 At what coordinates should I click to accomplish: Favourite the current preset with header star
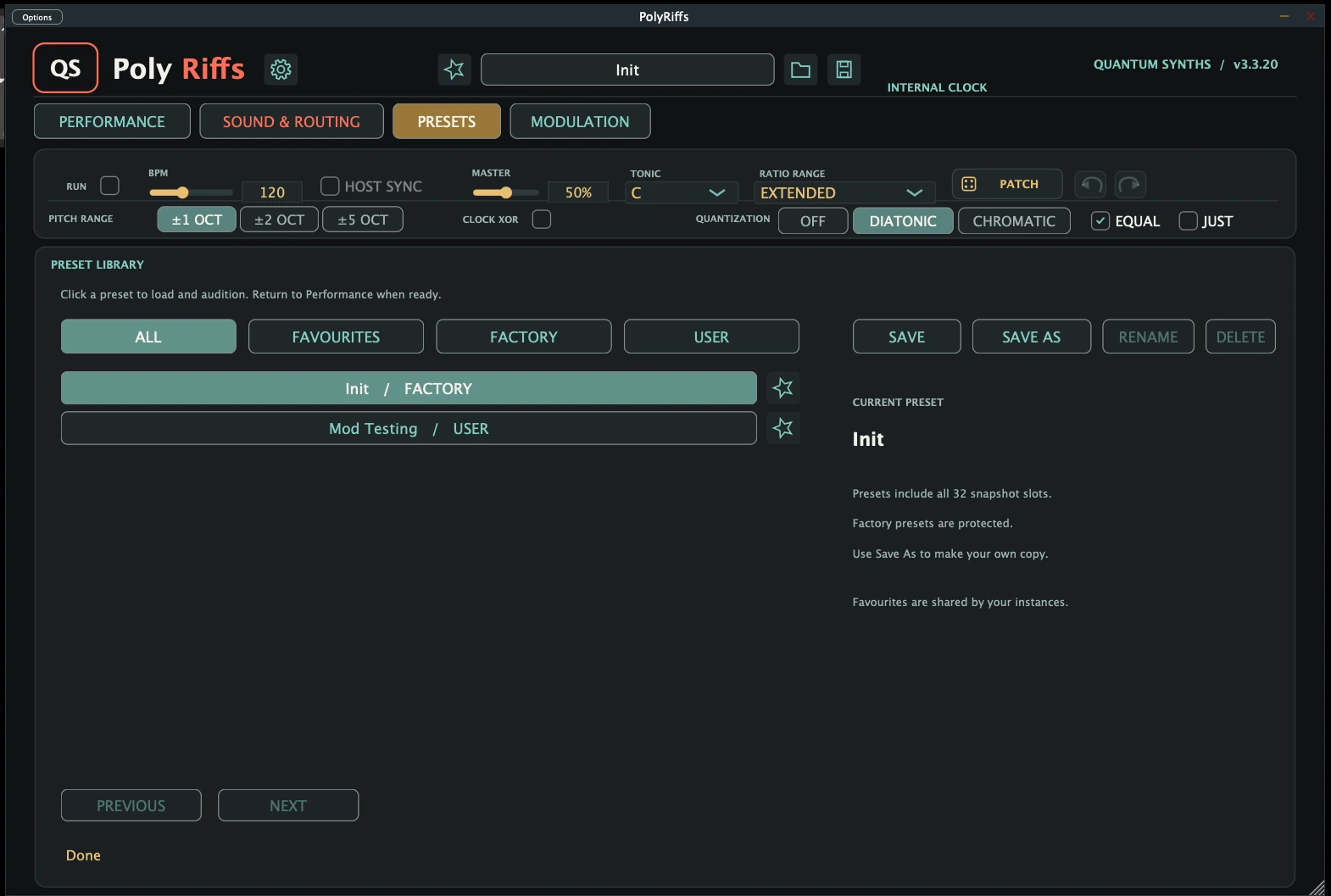454,70
